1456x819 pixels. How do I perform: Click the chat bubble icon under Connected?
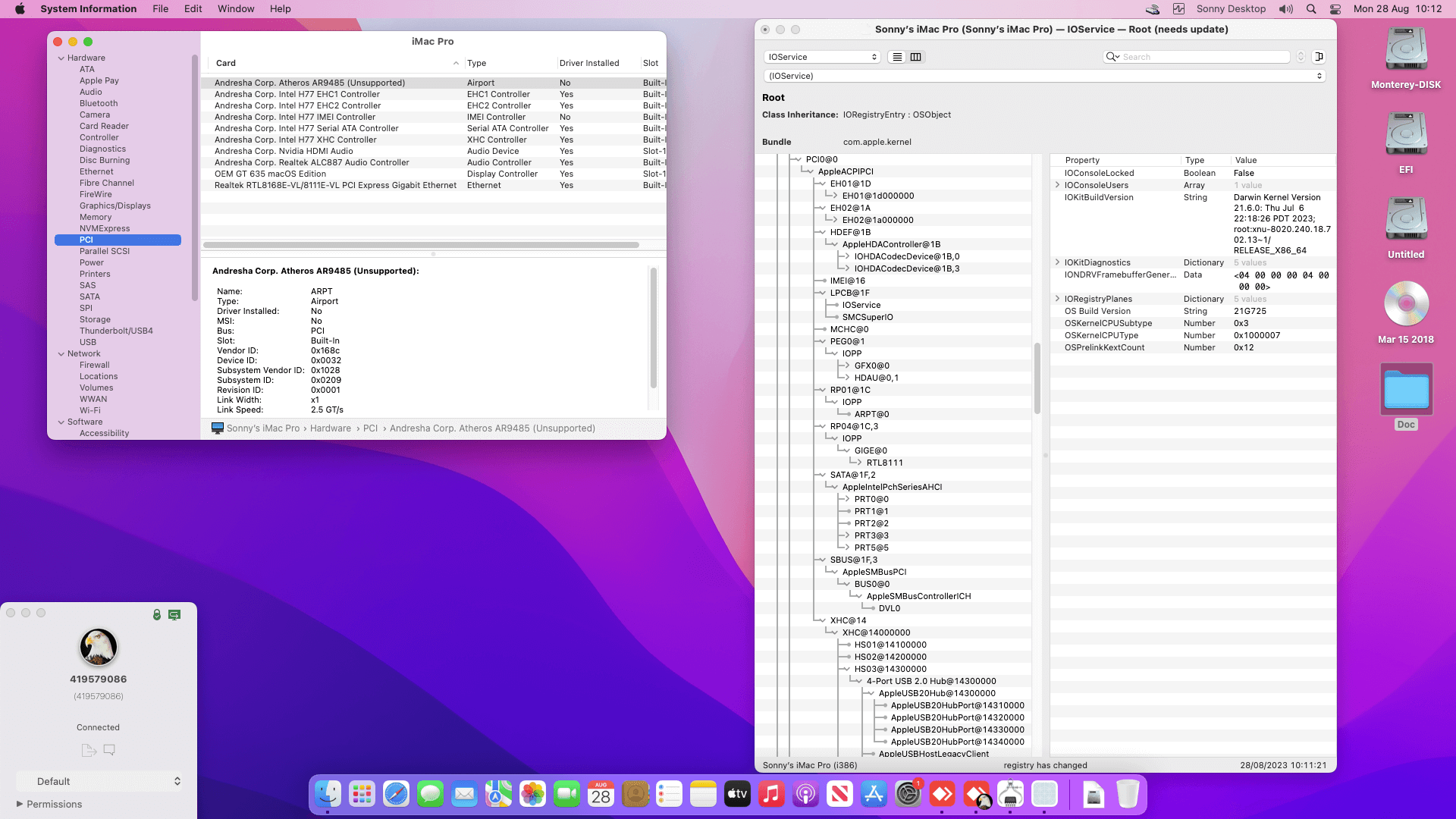(x=109, y=750)
